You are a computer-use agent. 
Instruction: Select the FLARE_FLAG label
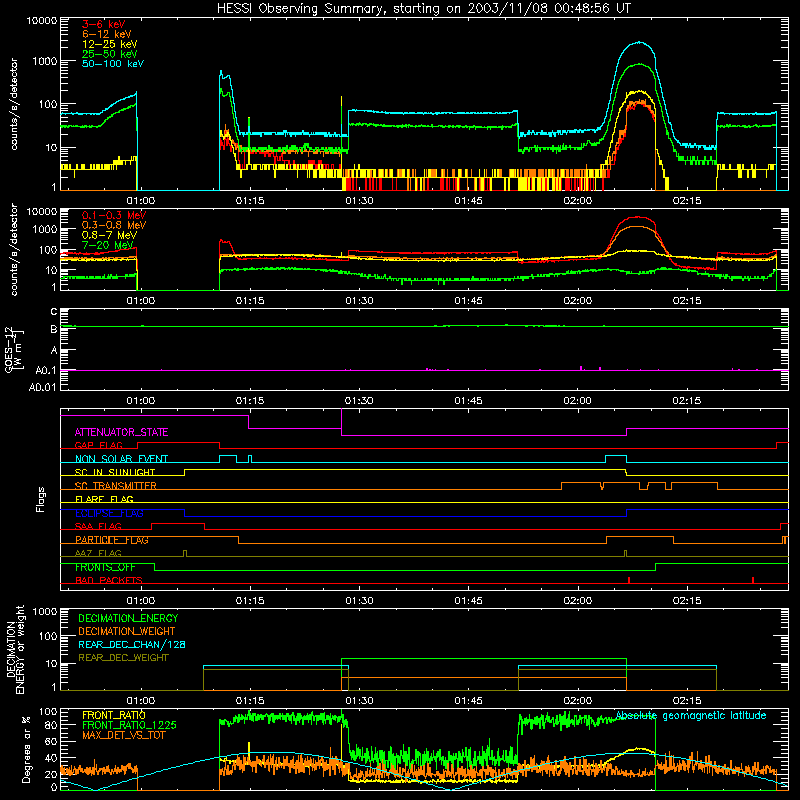[x=104, y=499]
